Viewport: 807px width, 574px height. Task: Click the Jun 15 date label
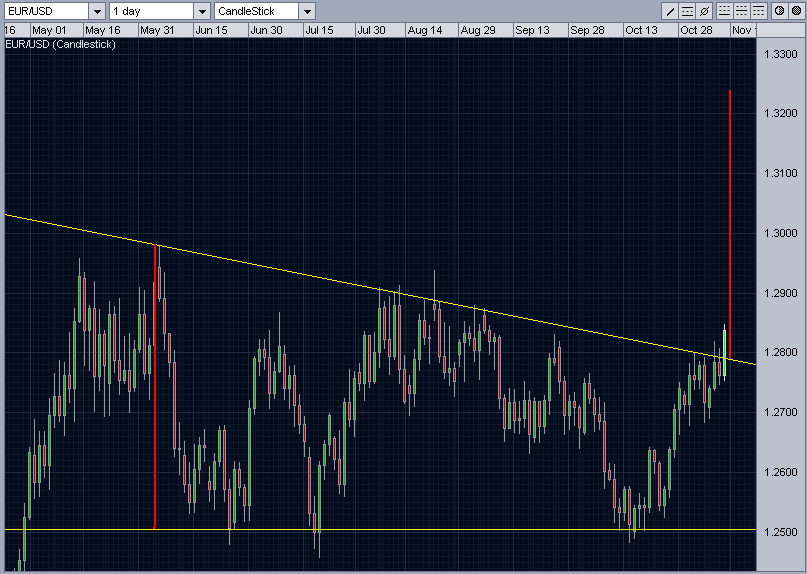[x=212, y=30]
